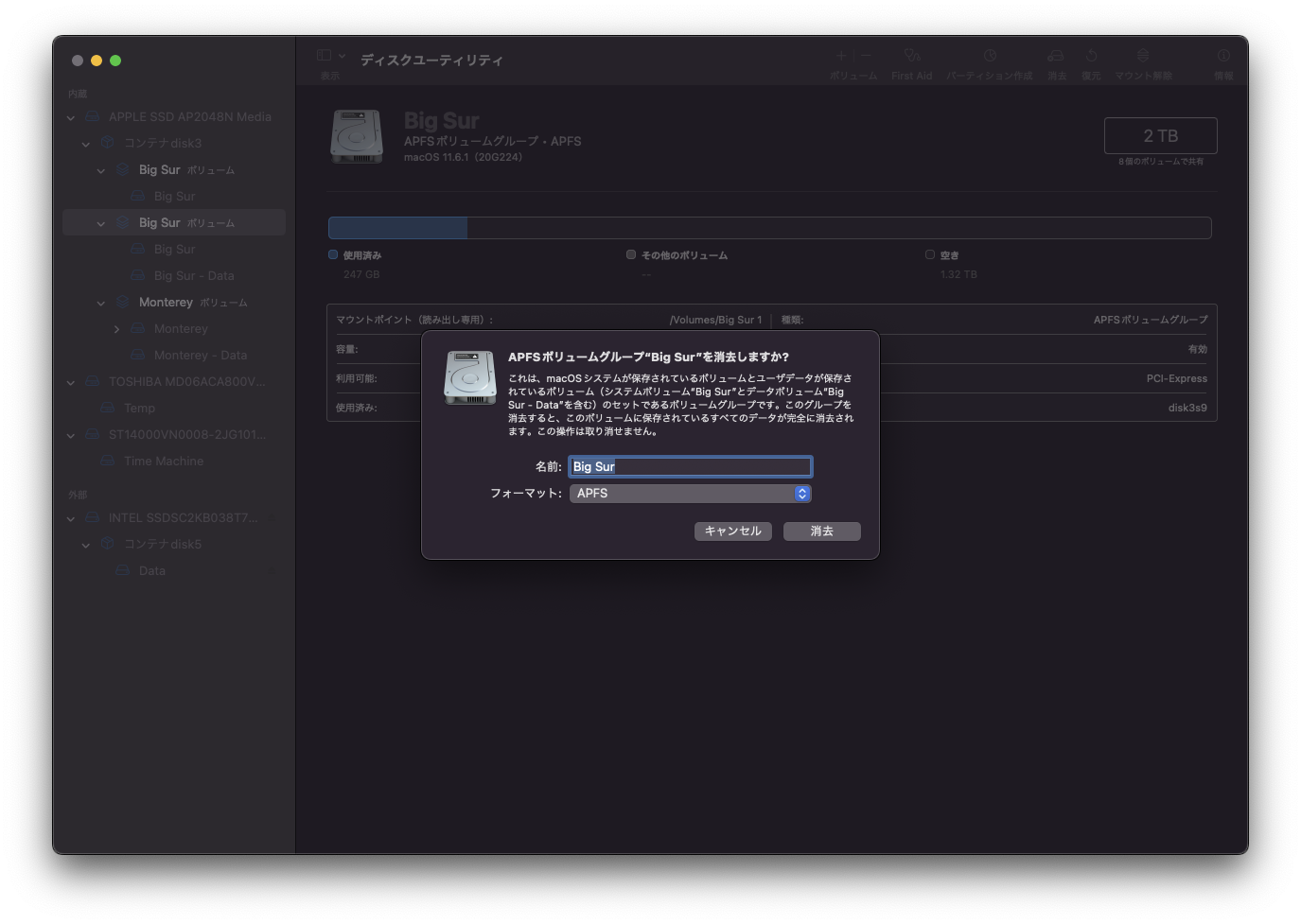Collapse the ST14000VN0008-2JG101 disk
This screenshot has height=924, width=1301.
71,435
